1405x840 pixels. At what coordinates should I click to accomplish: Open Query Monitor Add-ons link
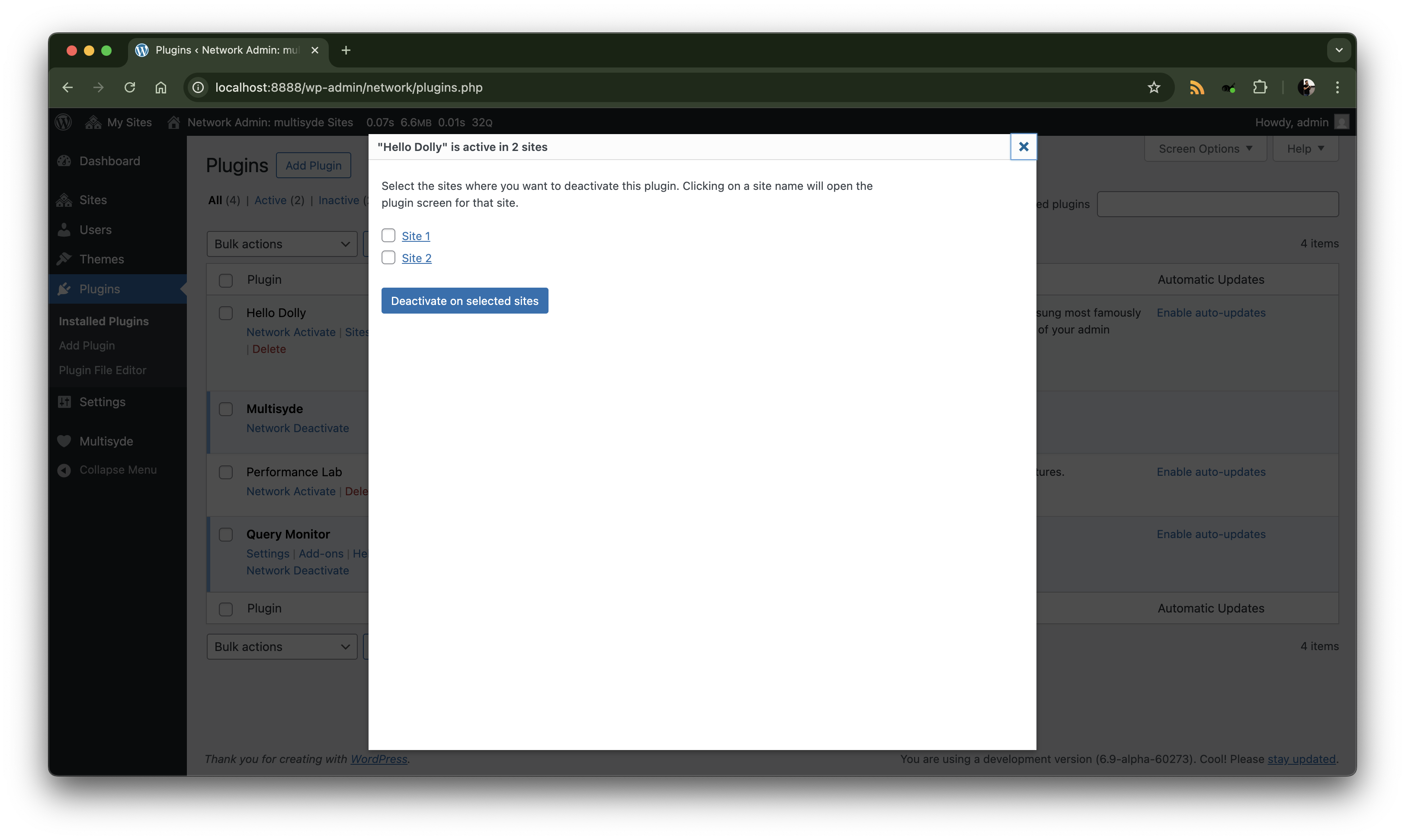[x=321, y=554]
